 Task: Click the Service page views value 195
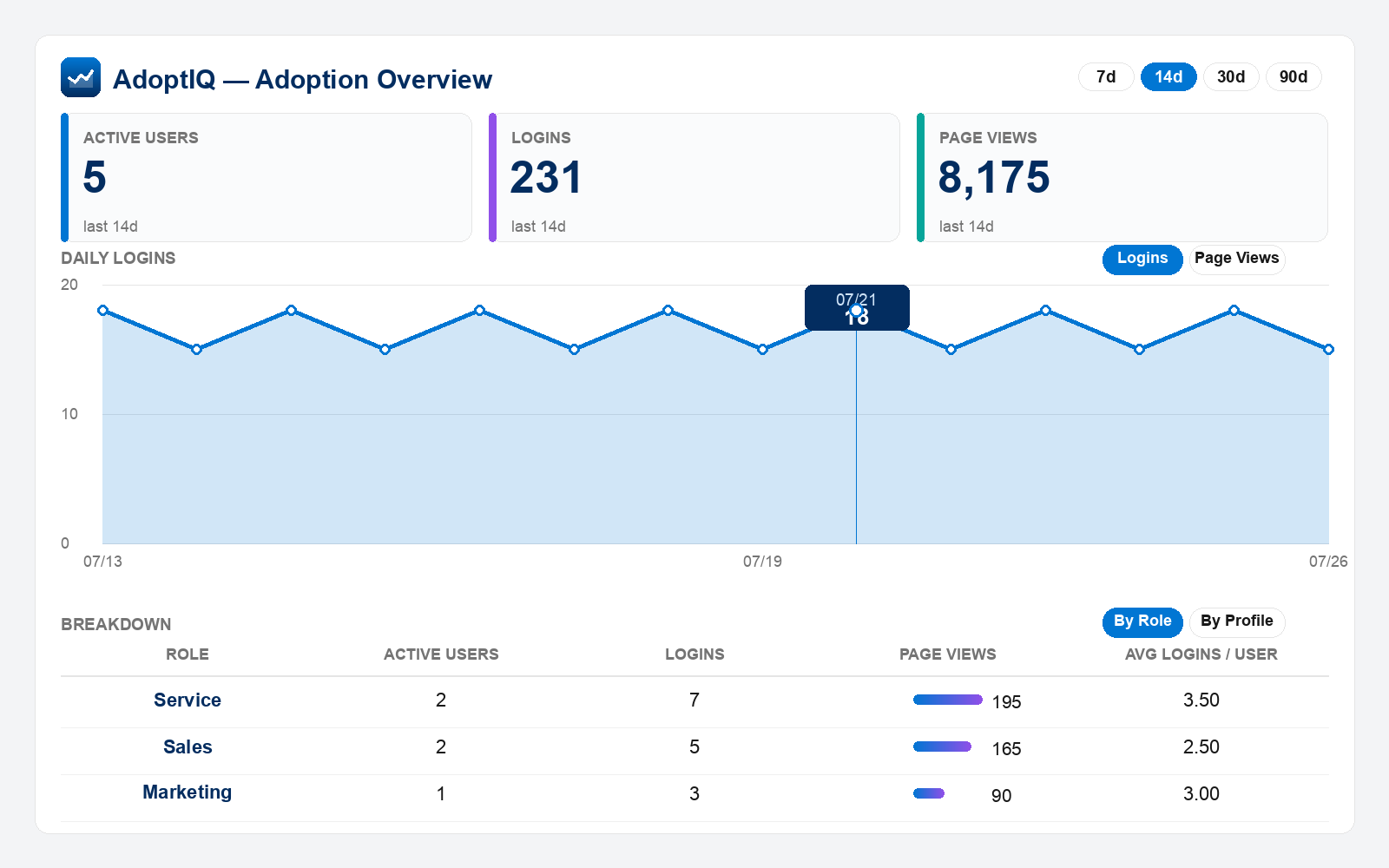1007,702
